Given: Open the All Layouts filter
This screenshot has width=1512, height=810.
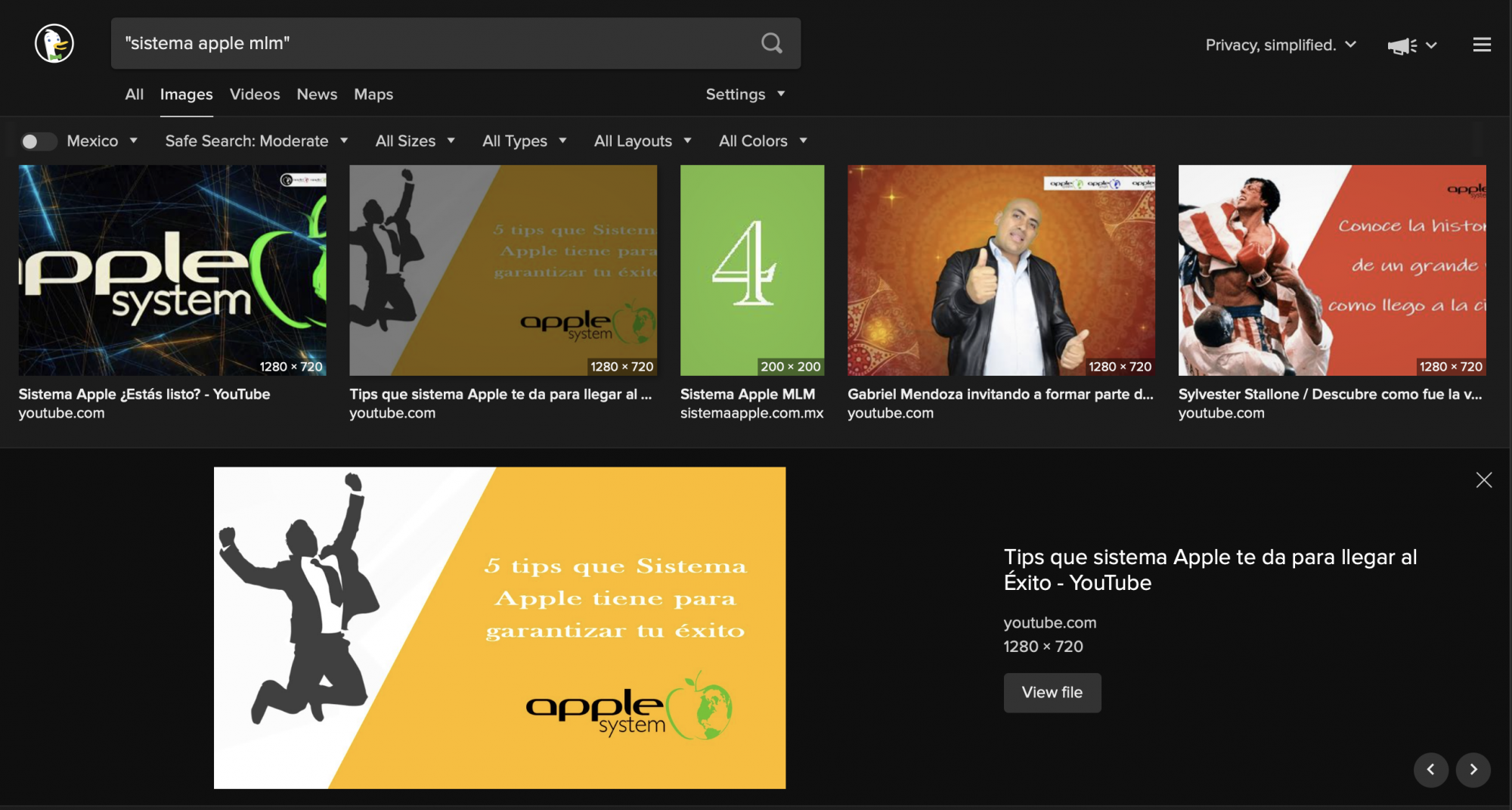Looking at the screenshot, I should pyautogui.click(x=643, y=141).
